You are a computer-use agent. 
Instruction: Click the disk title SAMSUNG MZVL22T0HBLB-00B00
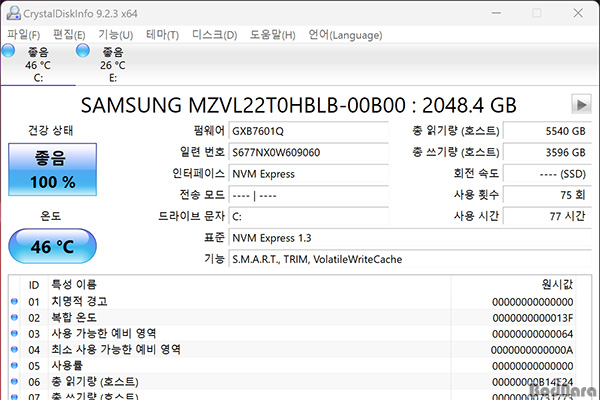243,105
